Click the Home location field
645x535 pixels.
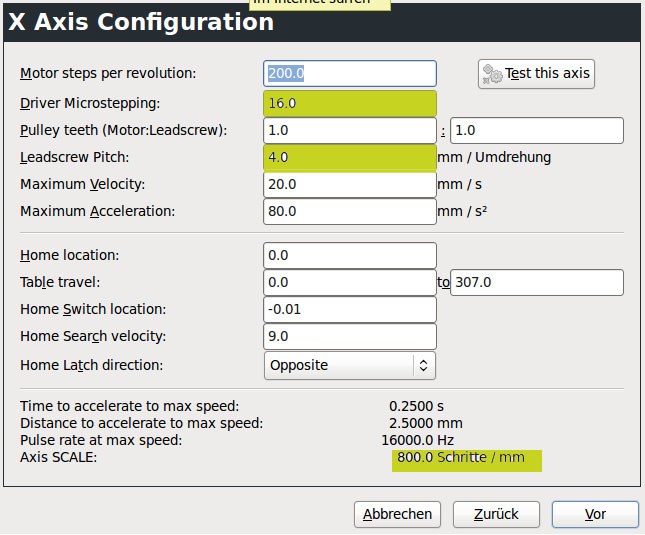click(350, 256)
